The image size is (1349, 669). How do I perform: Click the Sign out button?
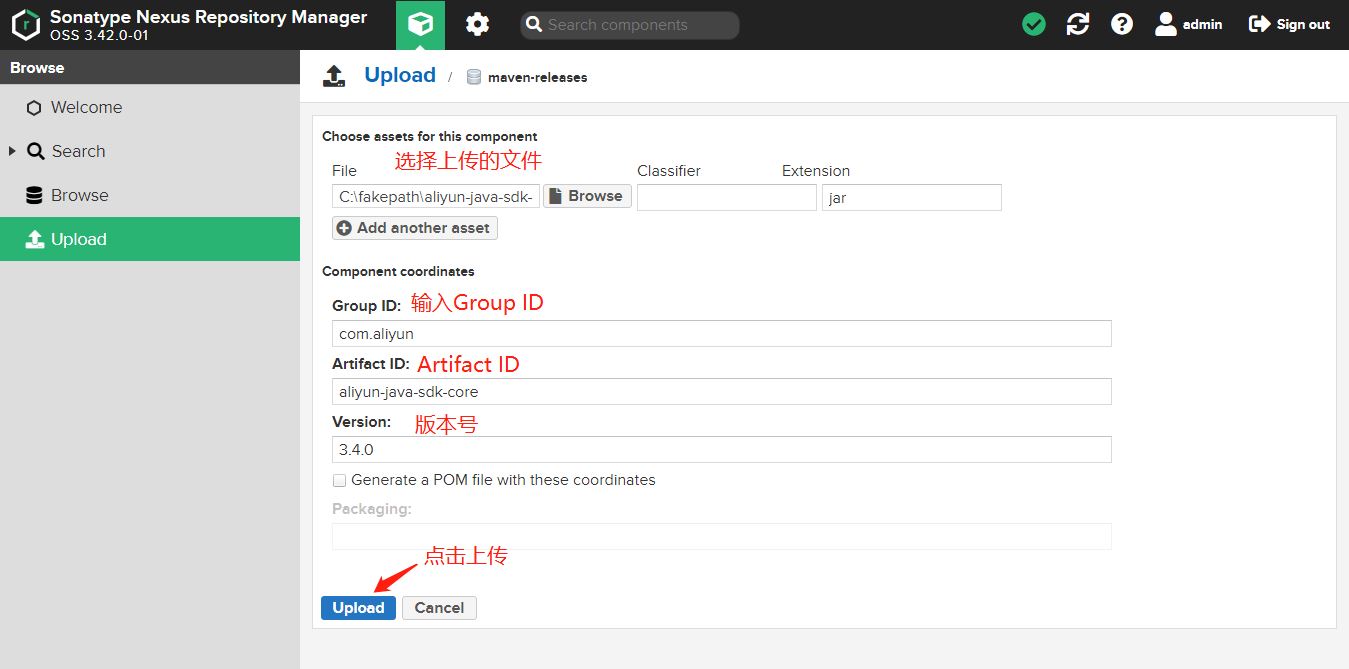coord(1289,25)
